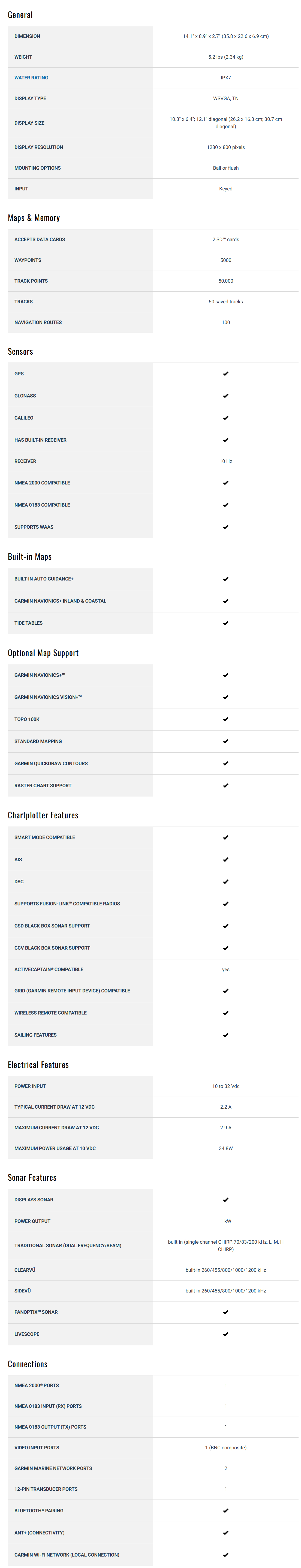This screenshot has height=1568, width=301.
Task: Click the Galileo checkmark icon
Action: (225, 418)
